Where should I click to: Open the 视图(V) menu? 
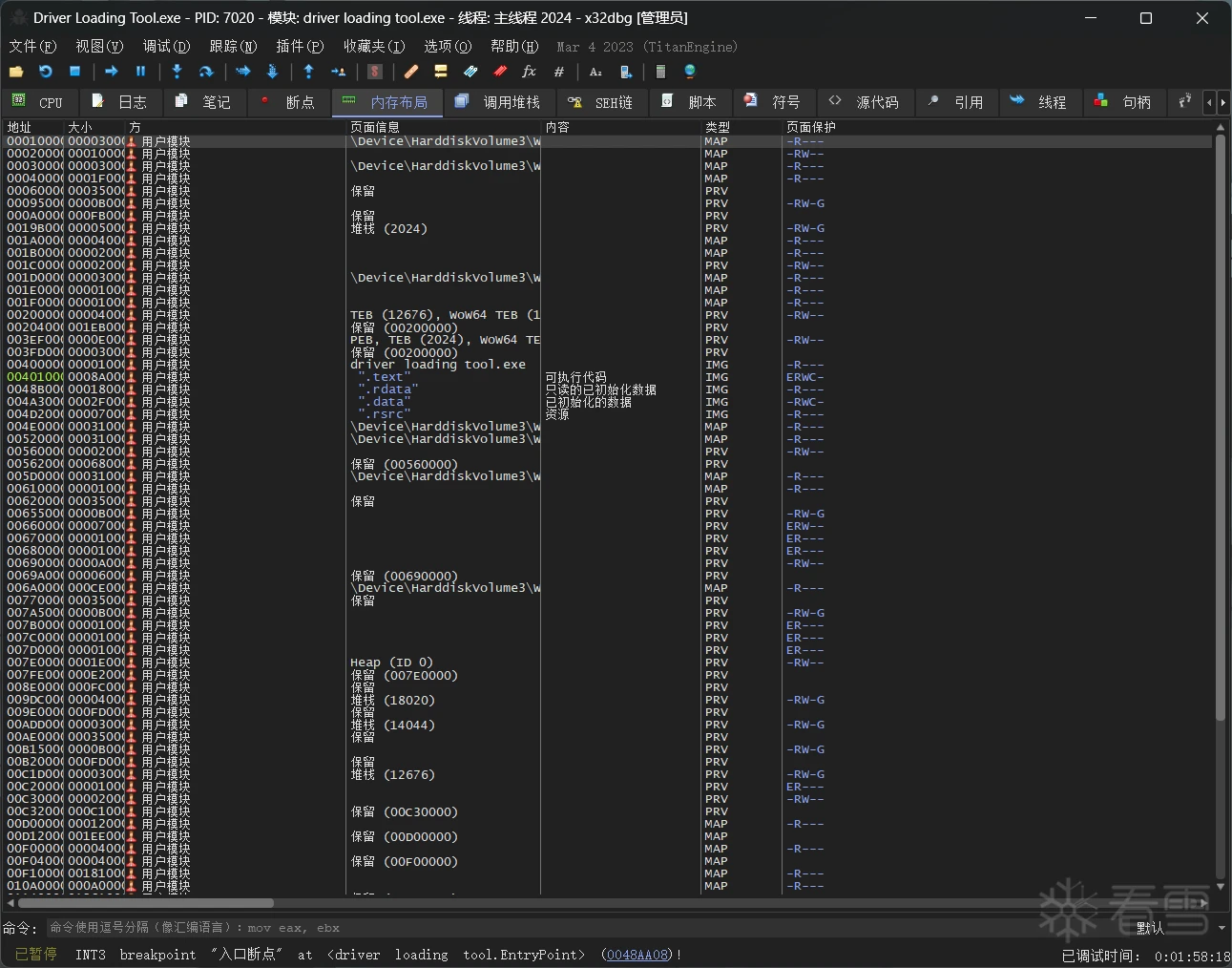99,46
